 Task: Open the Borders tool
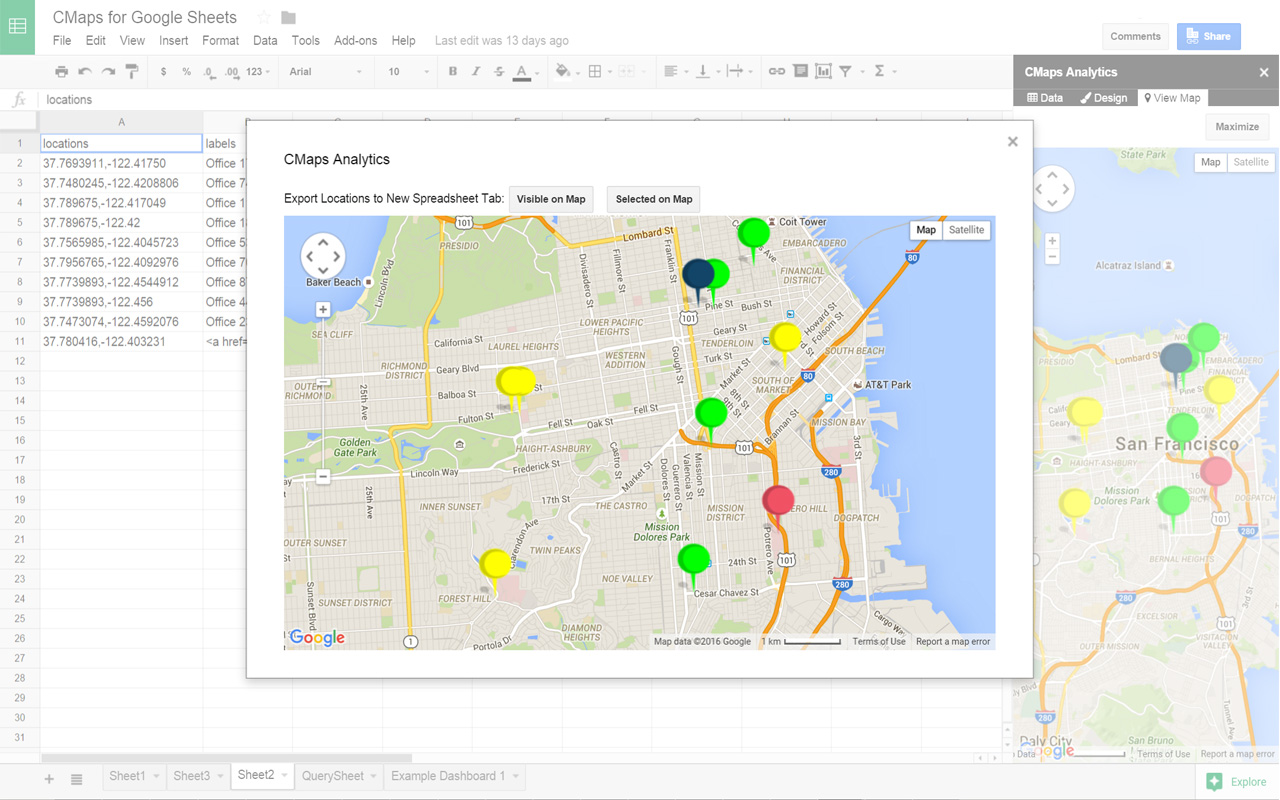(594, 71)
